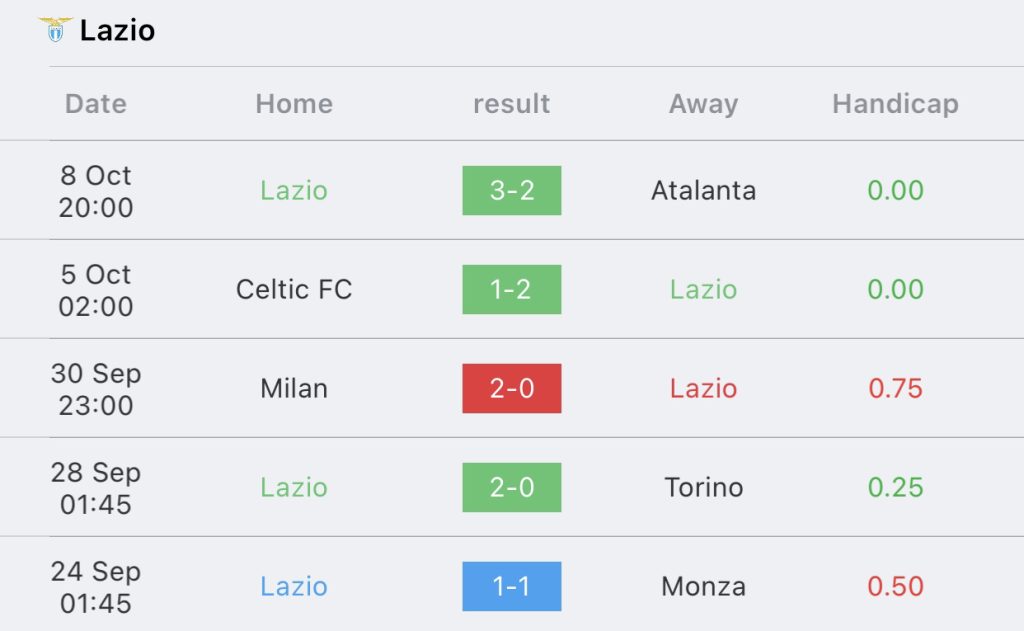Screen dimensions: 1024x631
Task: Sort by the Handicap column header
Action: point(895,104)
